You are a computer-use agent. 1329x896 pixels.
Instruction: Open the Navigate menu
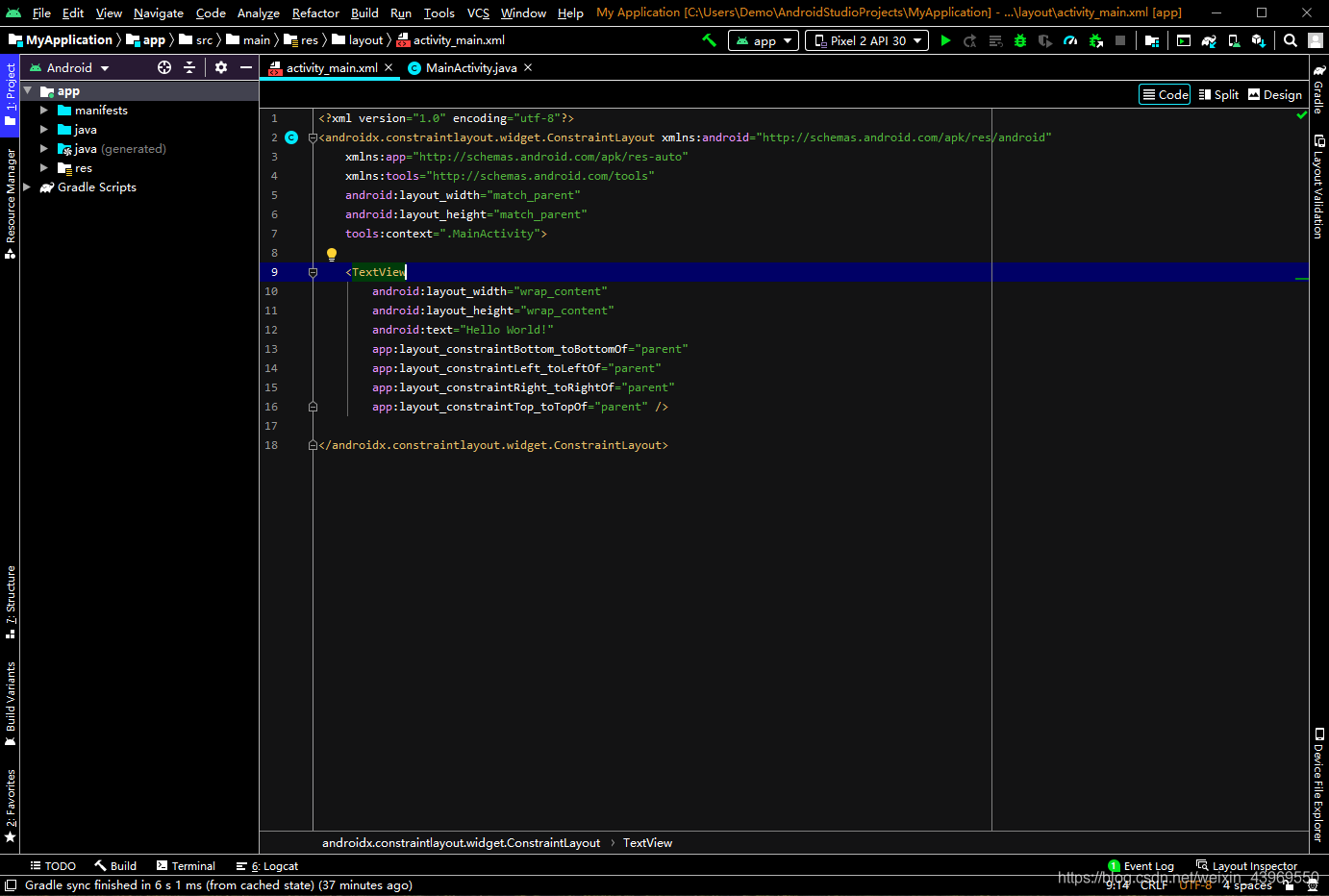[x=159, y=12]
